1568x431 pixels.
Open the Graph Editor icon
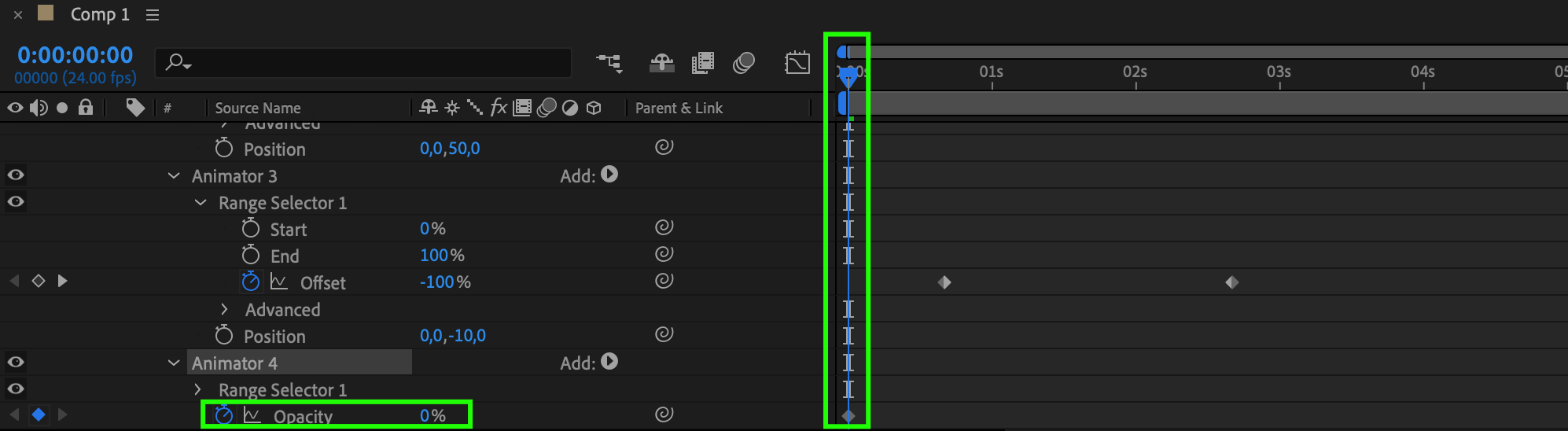pyautogui.click(x=797, y=63)
